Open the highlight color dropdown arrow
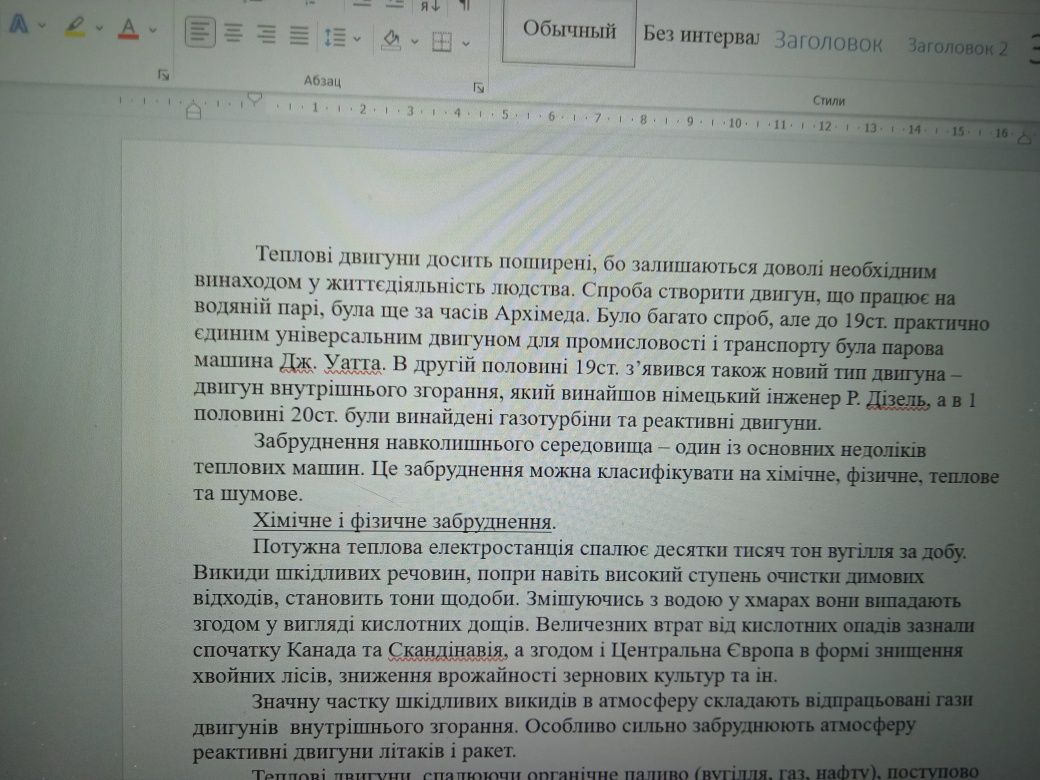 tap(99, 28)
